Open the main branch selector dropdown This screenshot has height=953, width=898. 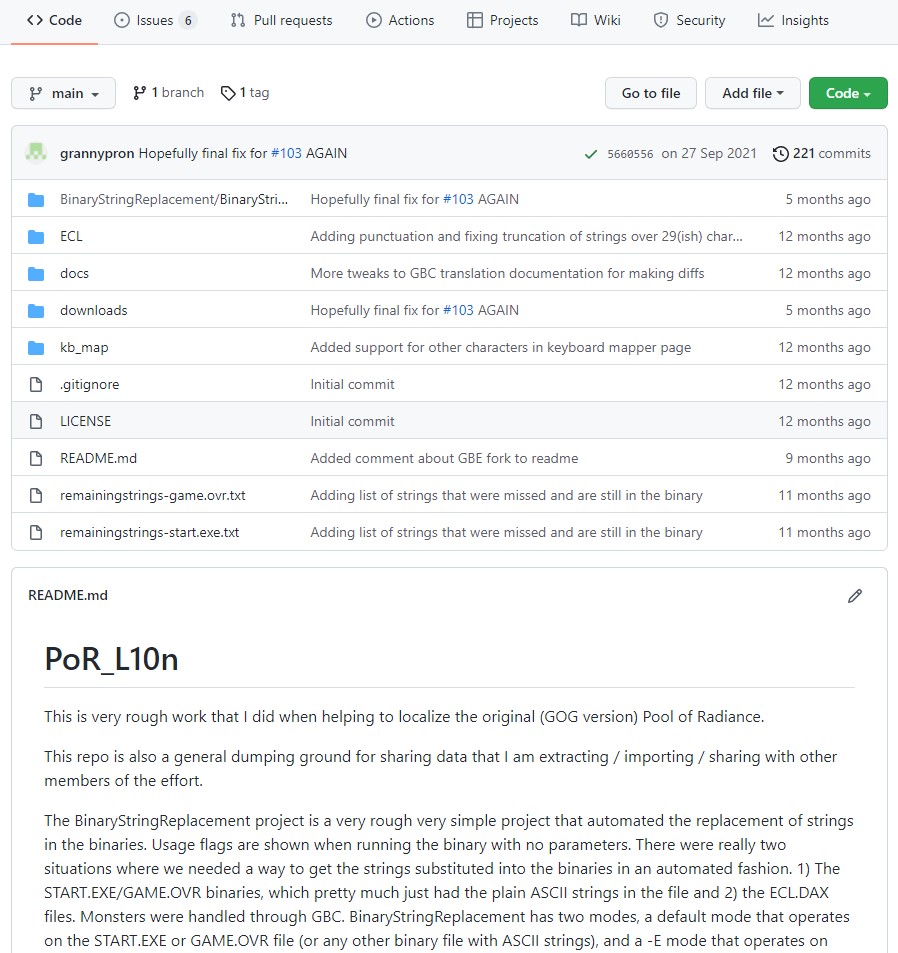point(63,93)
